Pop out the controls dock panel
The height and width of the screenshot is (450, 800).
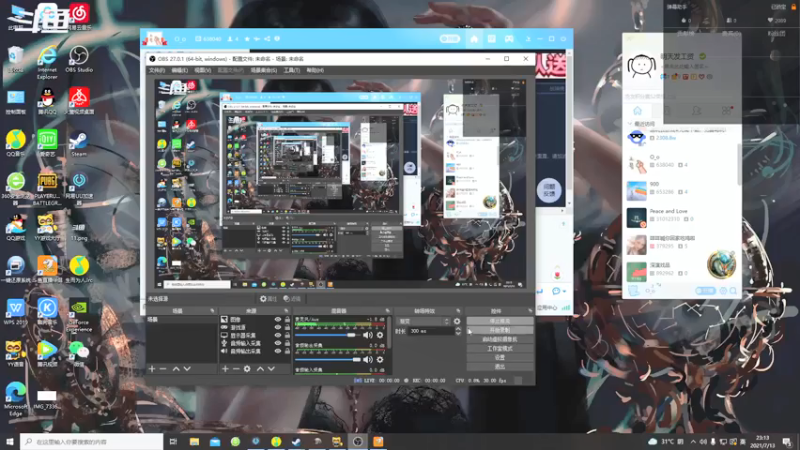(x=530, y=311)
